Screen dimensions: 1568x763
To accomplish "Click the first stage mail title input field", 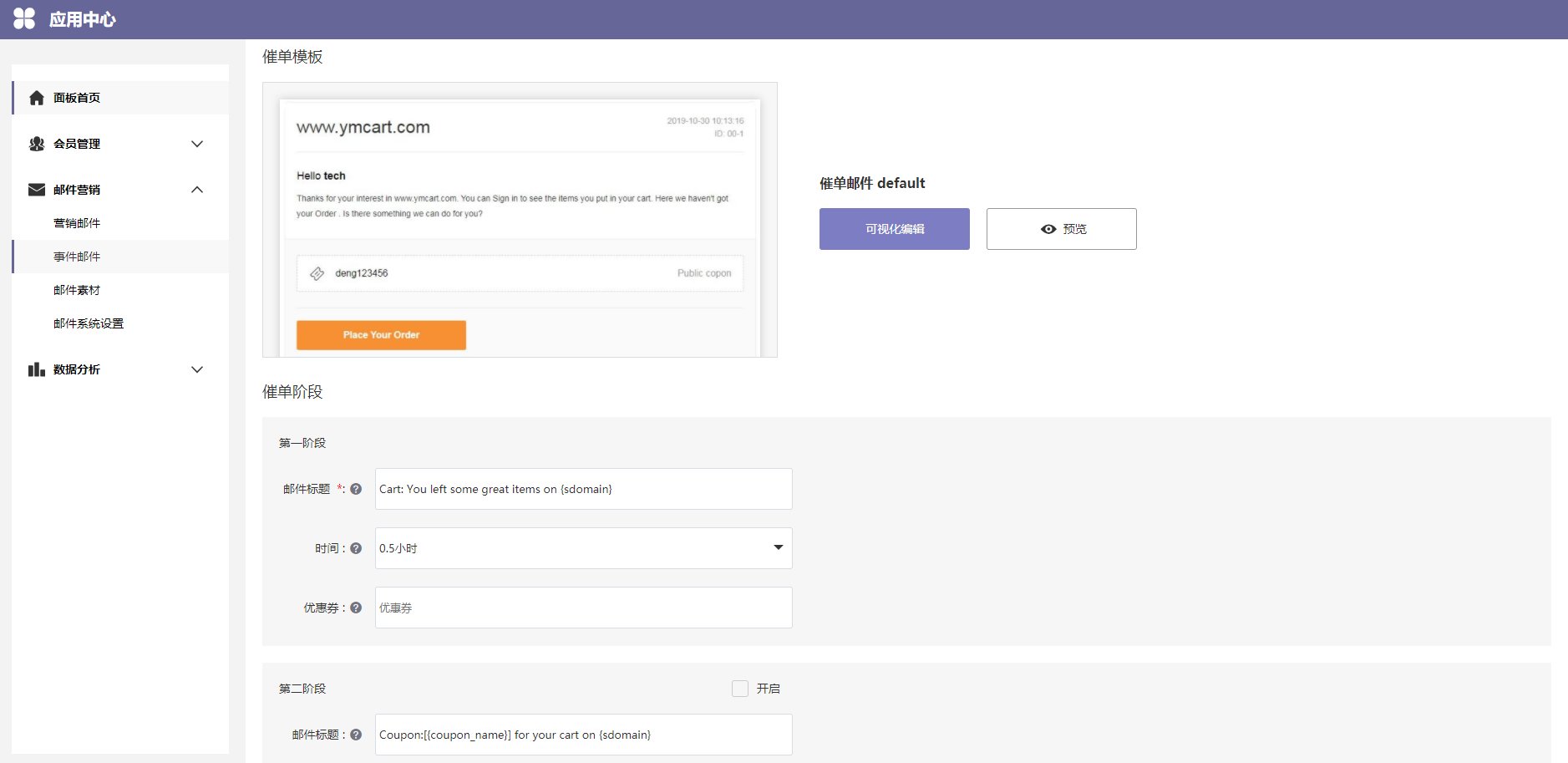I will pos(583,489).
